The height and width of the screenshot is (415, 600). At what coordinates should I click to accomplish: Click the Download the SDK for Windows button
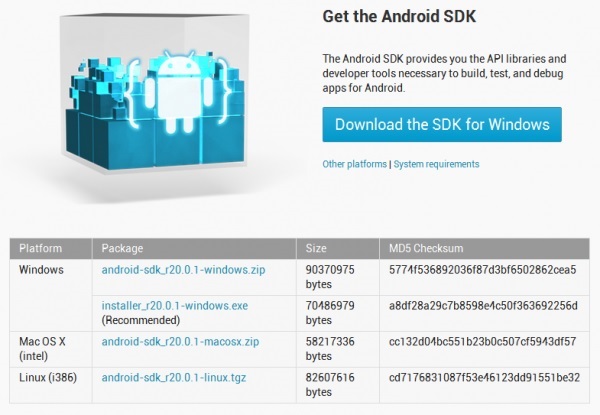(x=442, y=125)
